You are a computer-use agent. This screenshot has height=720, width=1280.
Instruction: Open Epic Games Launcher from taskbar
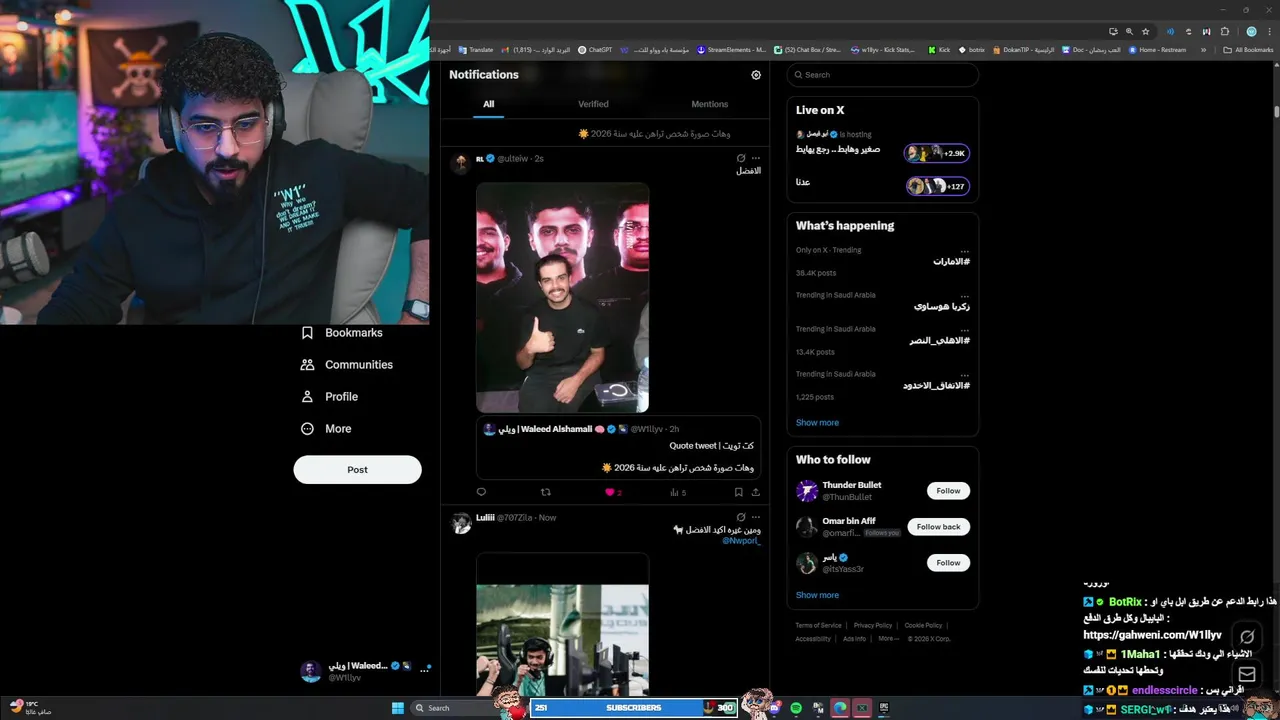884,708
